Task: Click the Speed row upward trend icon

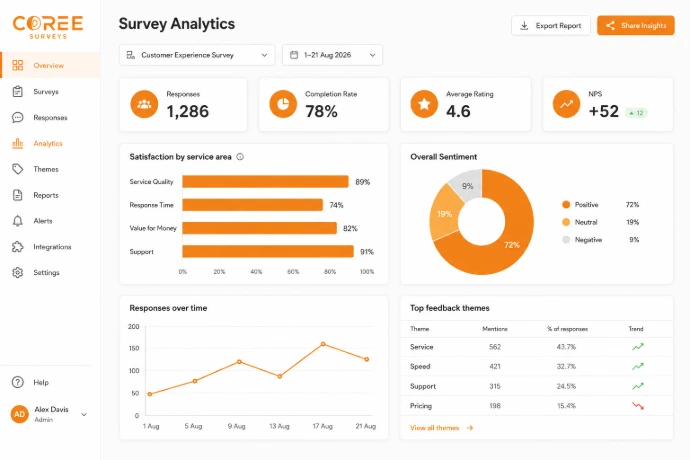Action: [x=638, y=366]
